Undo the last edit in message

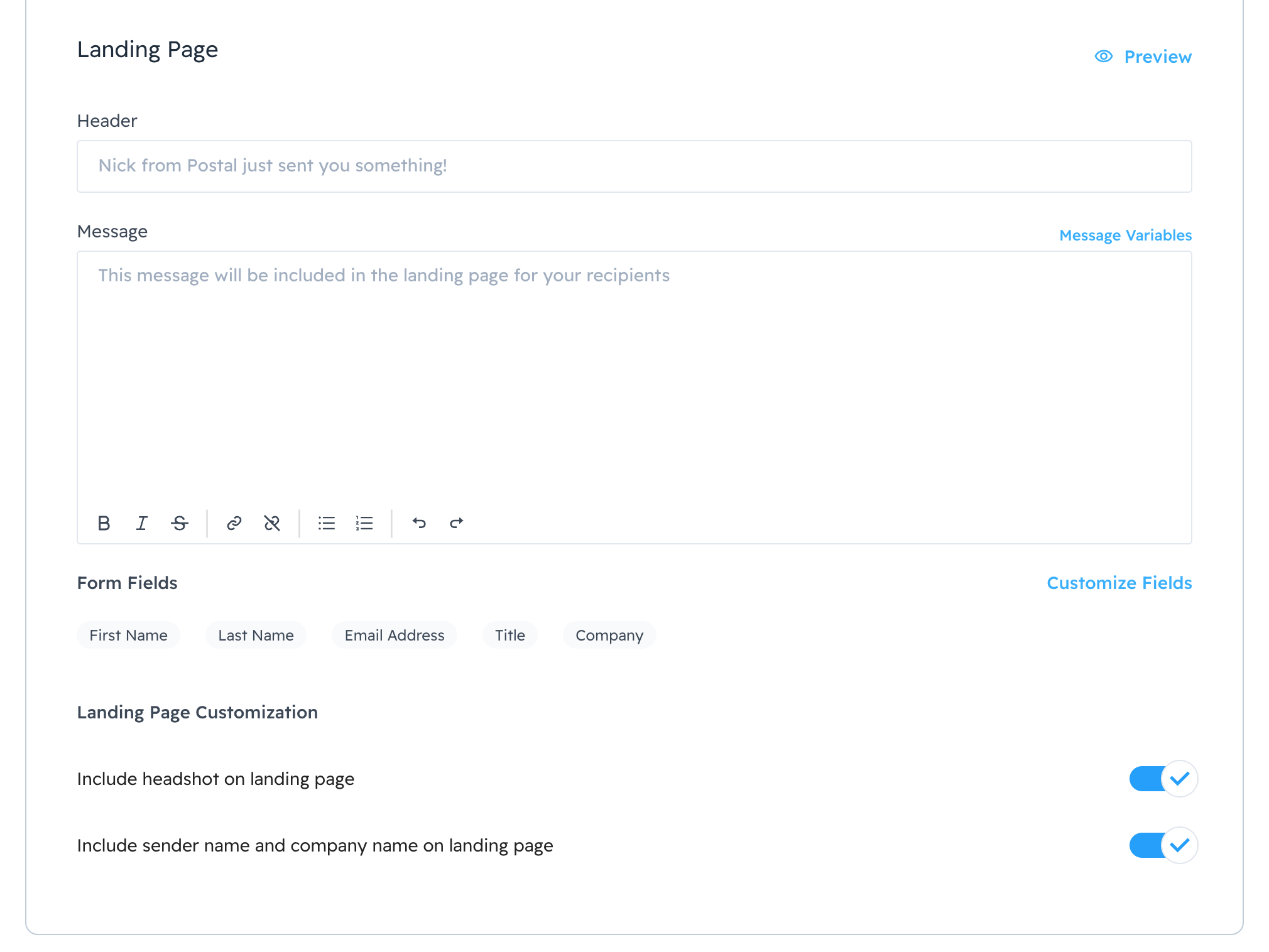click(419, 523)
